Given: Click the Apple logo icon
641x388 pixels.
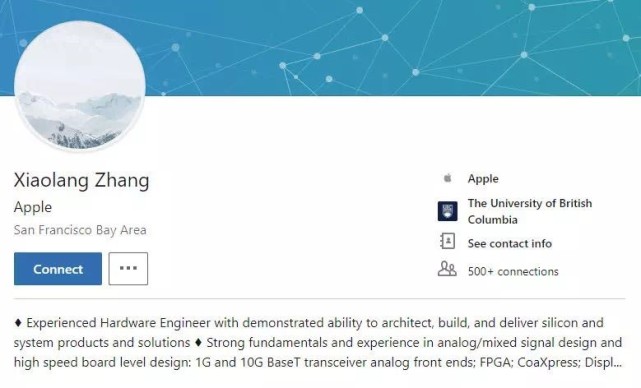Looking at the screenshot, I should [x=448, y=178].
